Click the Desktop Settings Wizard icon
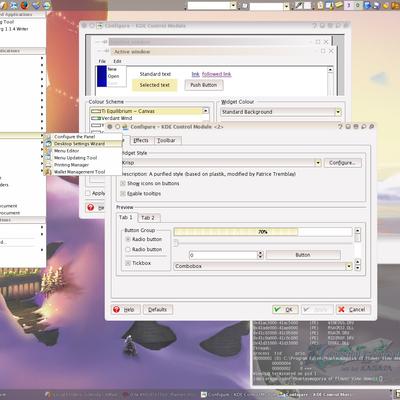This screenshot has height=400, width=400. tap(48, 144)
